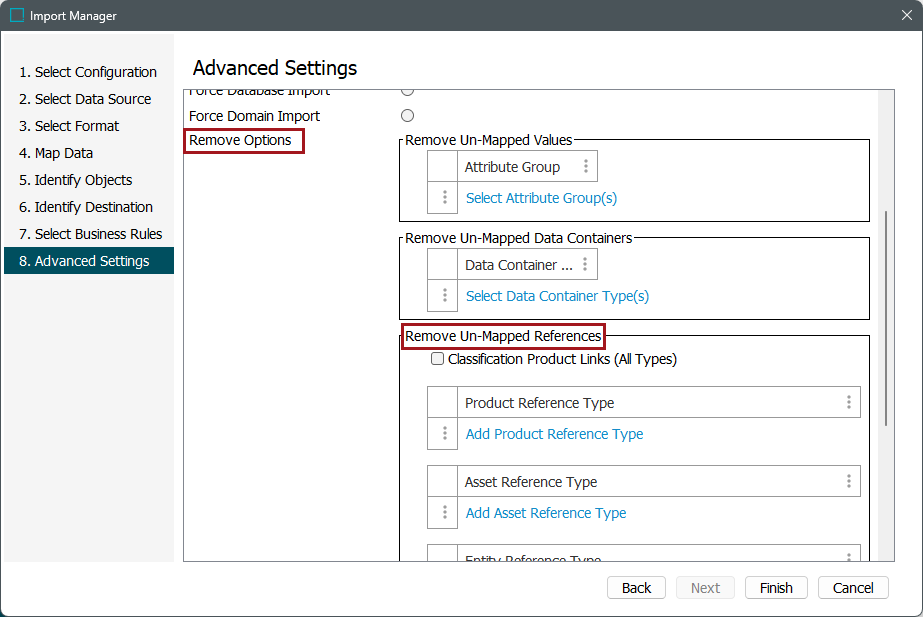
Task: Click Select Data Container Type(s) link
Action: (557, 296)
